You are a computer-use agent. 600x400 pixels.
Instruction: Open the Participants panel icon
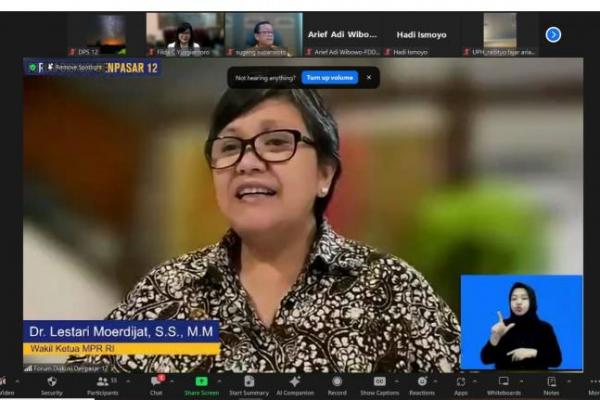point(102,382)
